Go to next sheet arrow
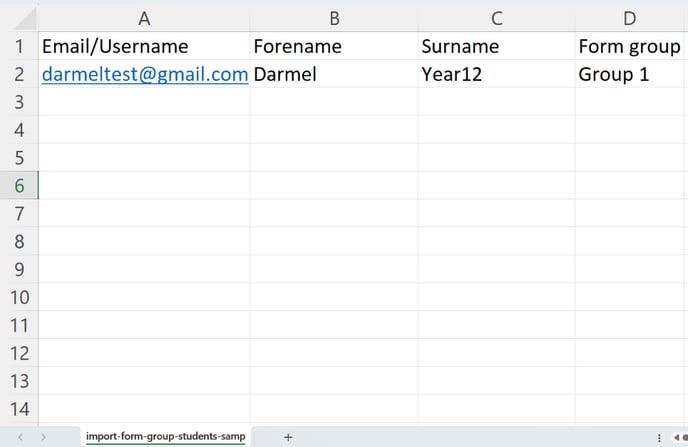The width and height of the screenshot is (688, 447). click(43, 437)
